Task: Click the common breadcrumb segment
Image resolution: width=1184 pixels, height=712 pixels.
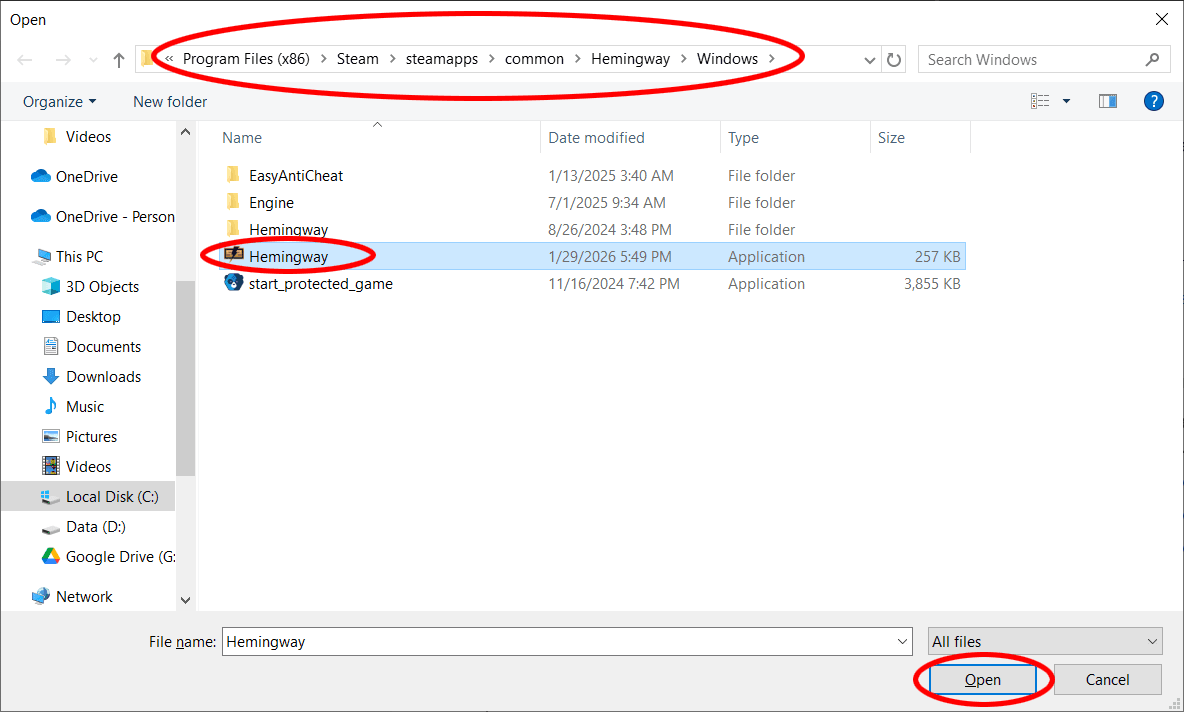Action: [535, 59]
